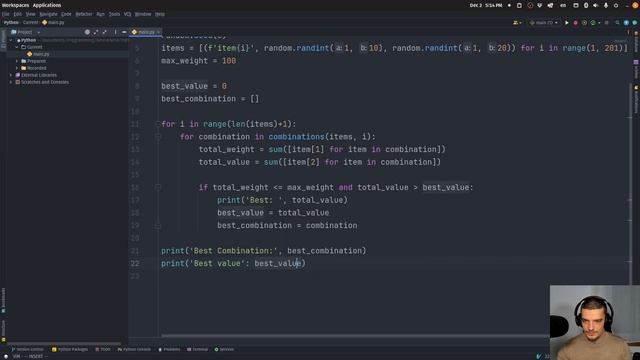Open the Refactor menu
640x360 pixels.
coord(84,14)
